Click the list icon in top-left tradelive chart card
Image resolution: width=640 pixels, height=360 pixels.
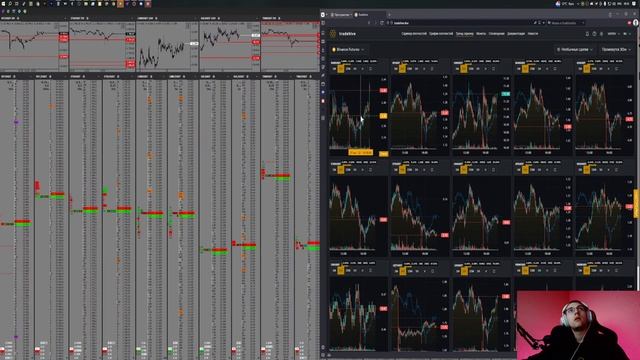tap(371, 69)
